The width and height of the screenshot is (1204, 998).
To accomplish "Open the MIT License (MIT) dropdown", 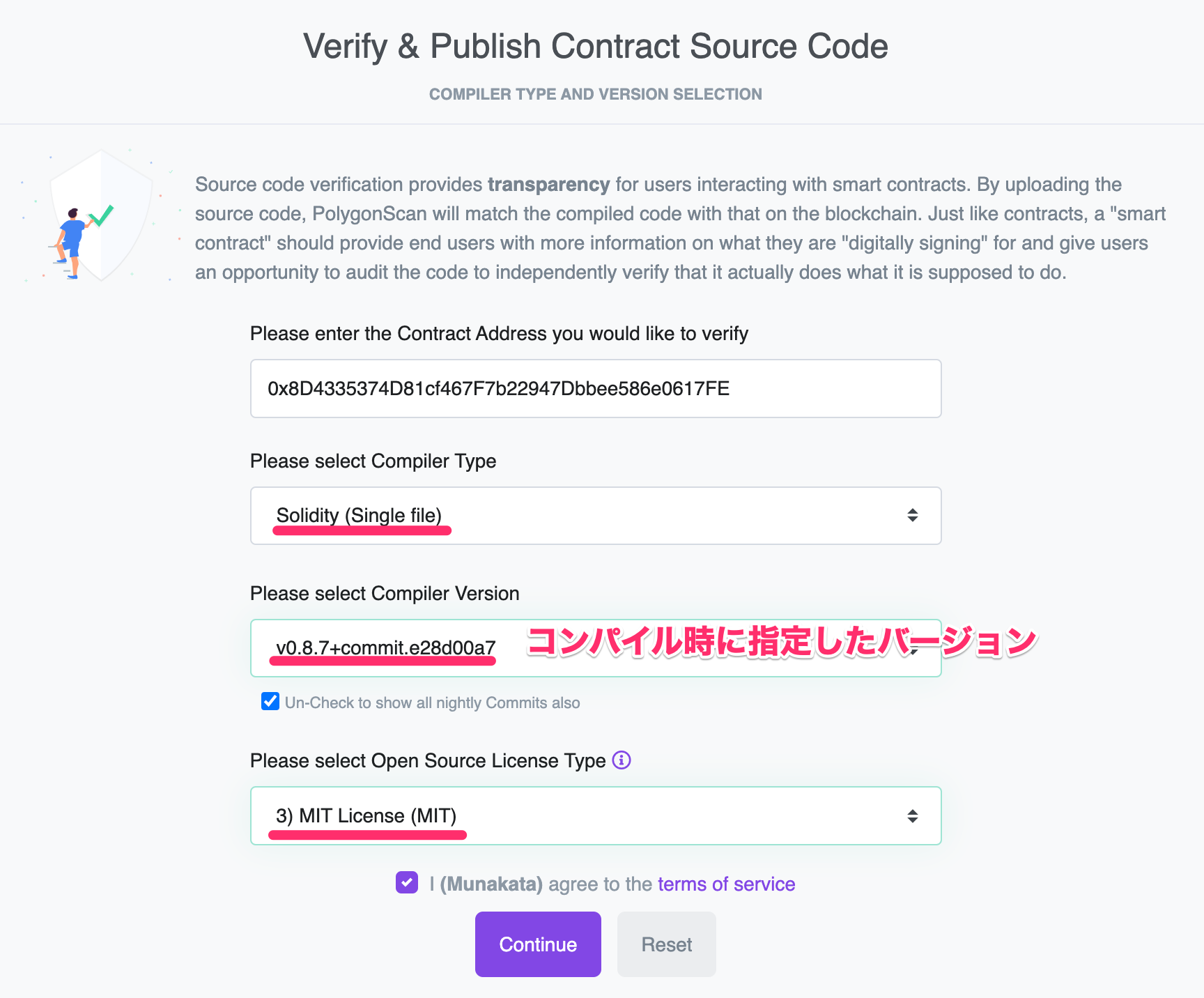I will [596, 816].
